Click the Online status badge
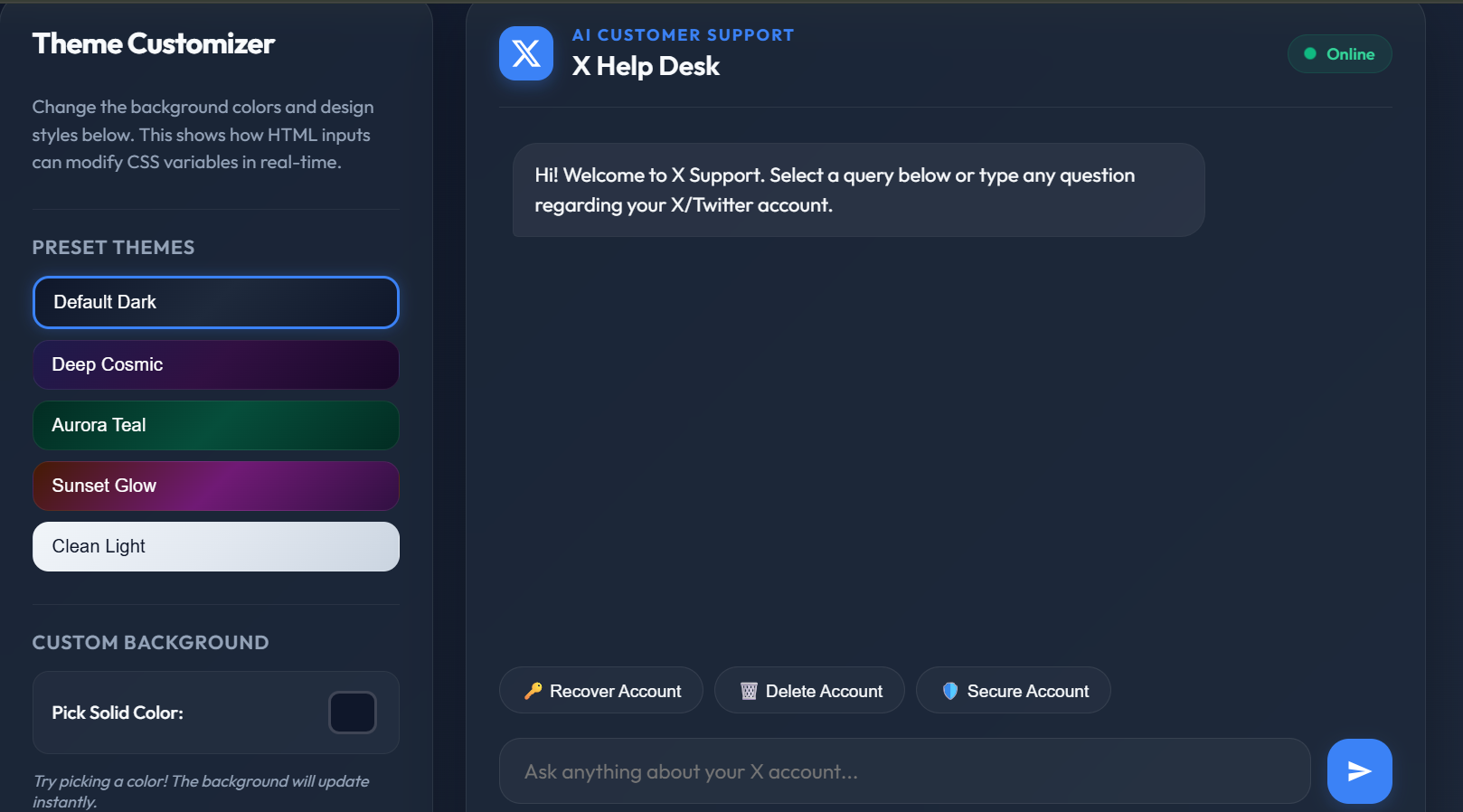1463x812 pixels. tap(1340, 54)
